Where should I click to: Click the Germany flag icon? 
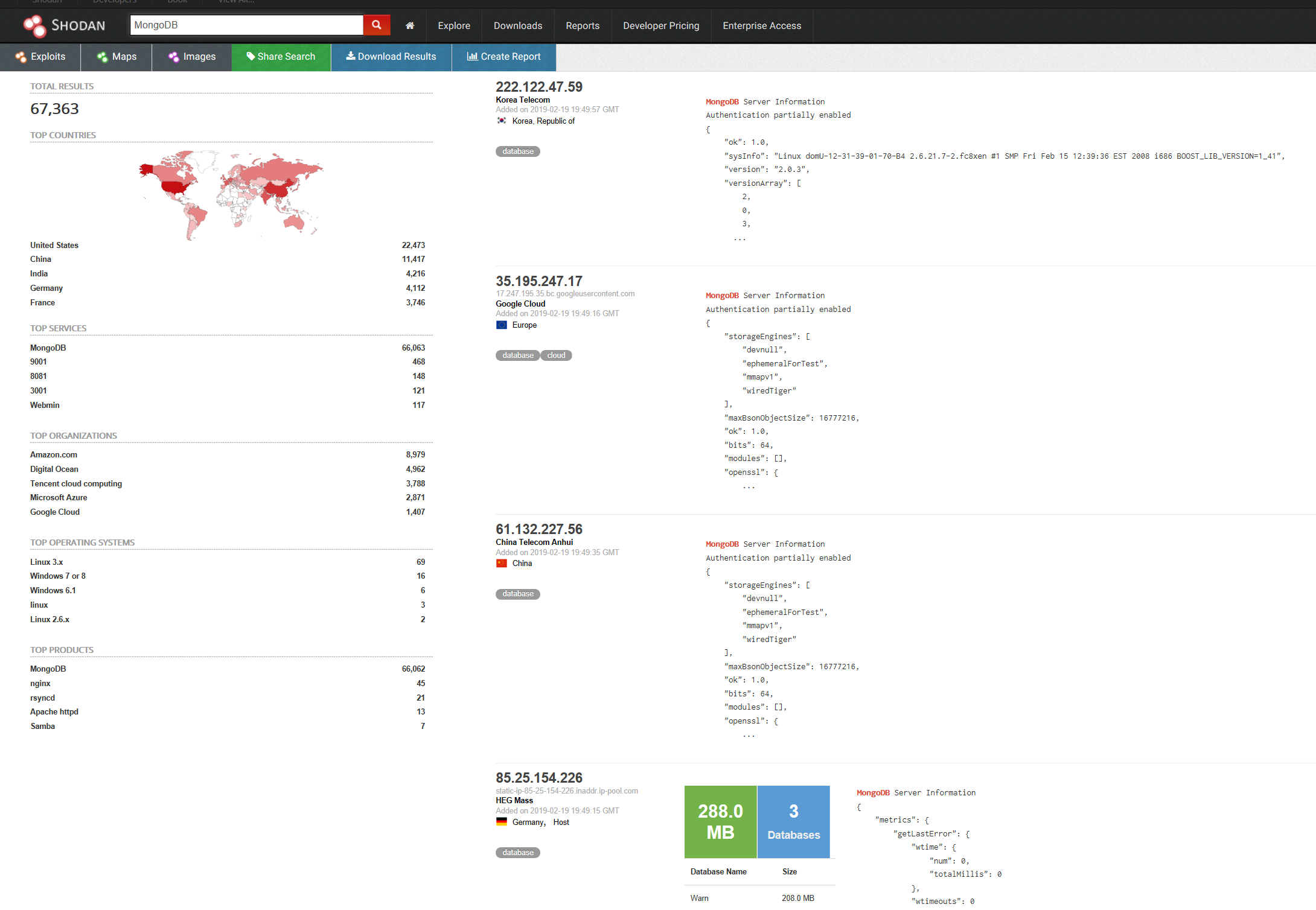click(502, 822)
